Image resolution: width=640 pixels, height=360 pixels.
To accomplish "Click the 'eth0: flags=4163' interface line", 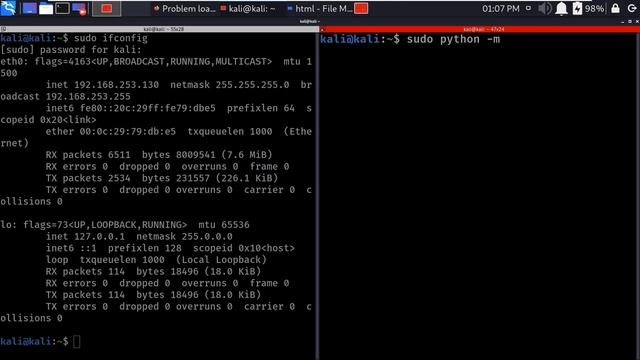I will point(156,62).
